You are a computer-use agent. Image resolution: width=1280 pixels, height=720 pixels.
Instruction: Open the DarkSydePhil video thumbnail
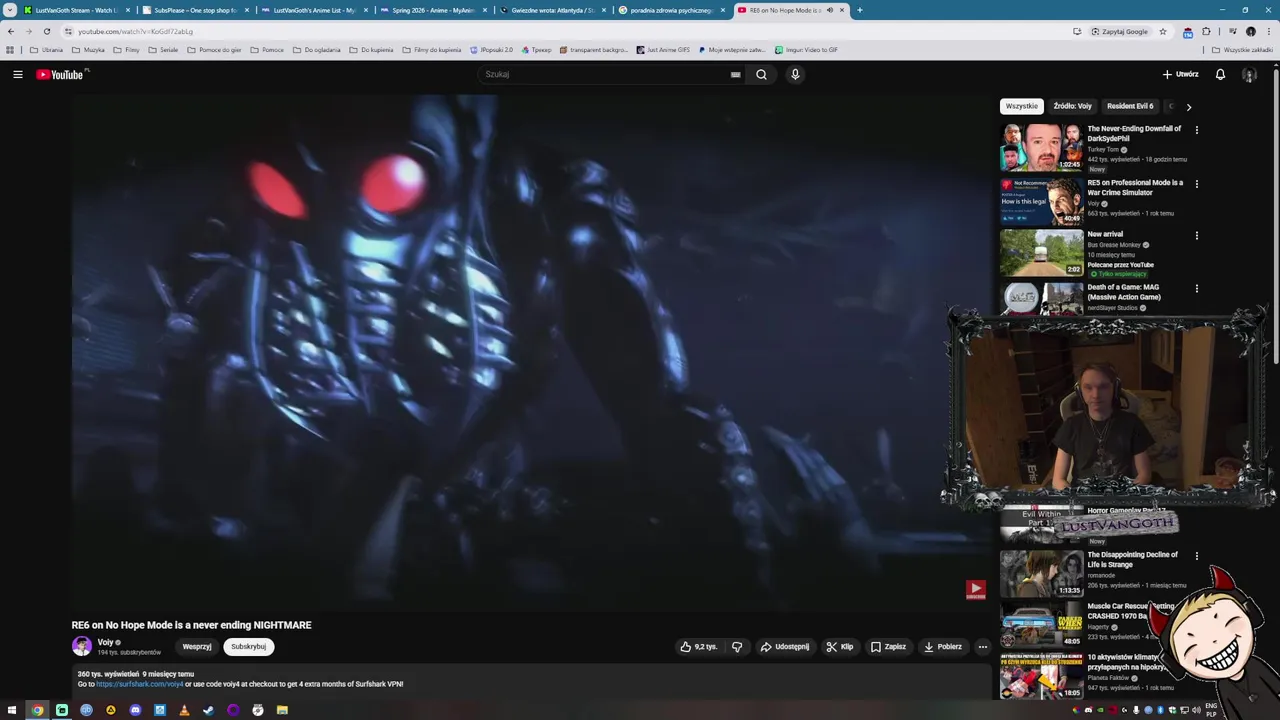click(1041, 147)
